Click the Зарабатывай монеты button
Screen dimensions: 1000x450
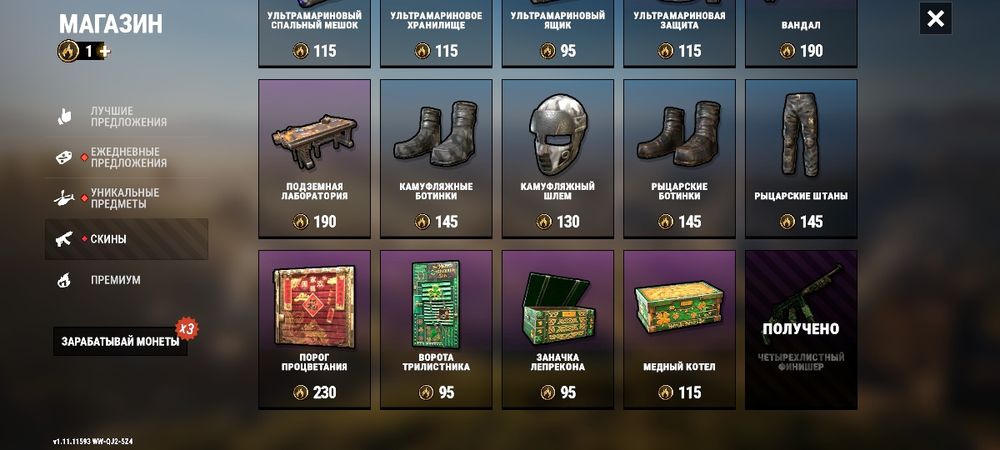[x=120, y=342]
